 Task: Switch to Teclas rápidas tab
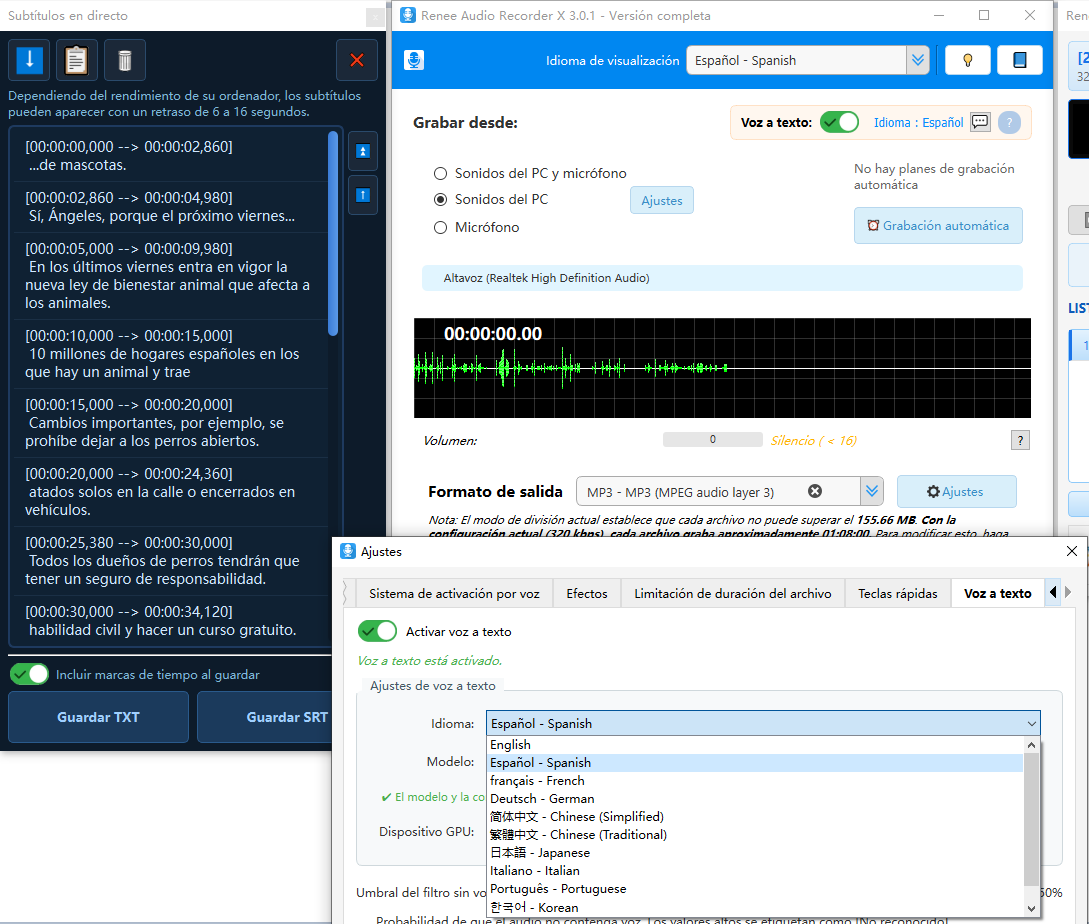897,593
